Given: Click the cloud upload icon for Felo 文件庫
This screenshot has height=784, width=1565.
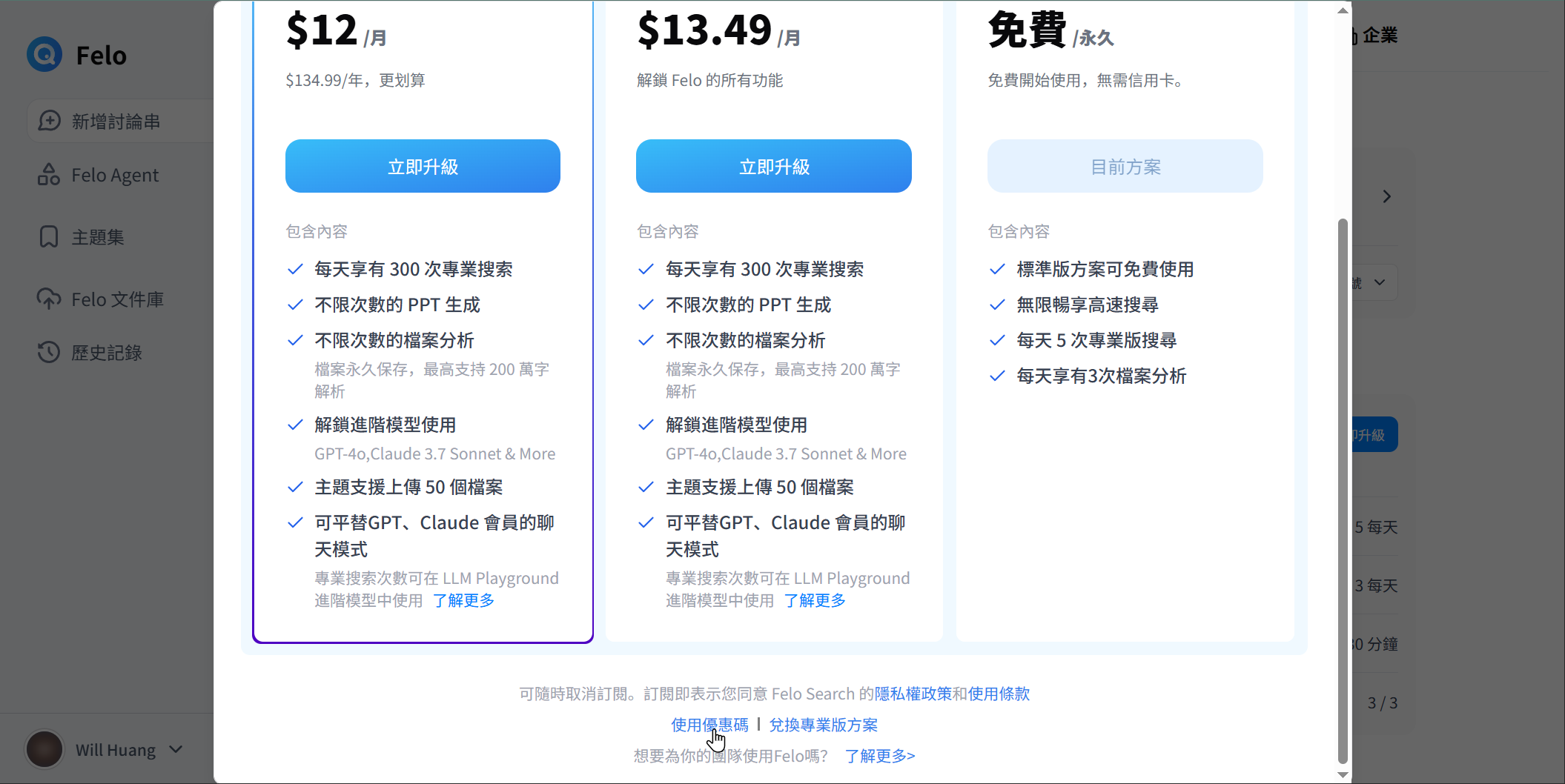Looking at the screenshot, I should pos(49,299).
